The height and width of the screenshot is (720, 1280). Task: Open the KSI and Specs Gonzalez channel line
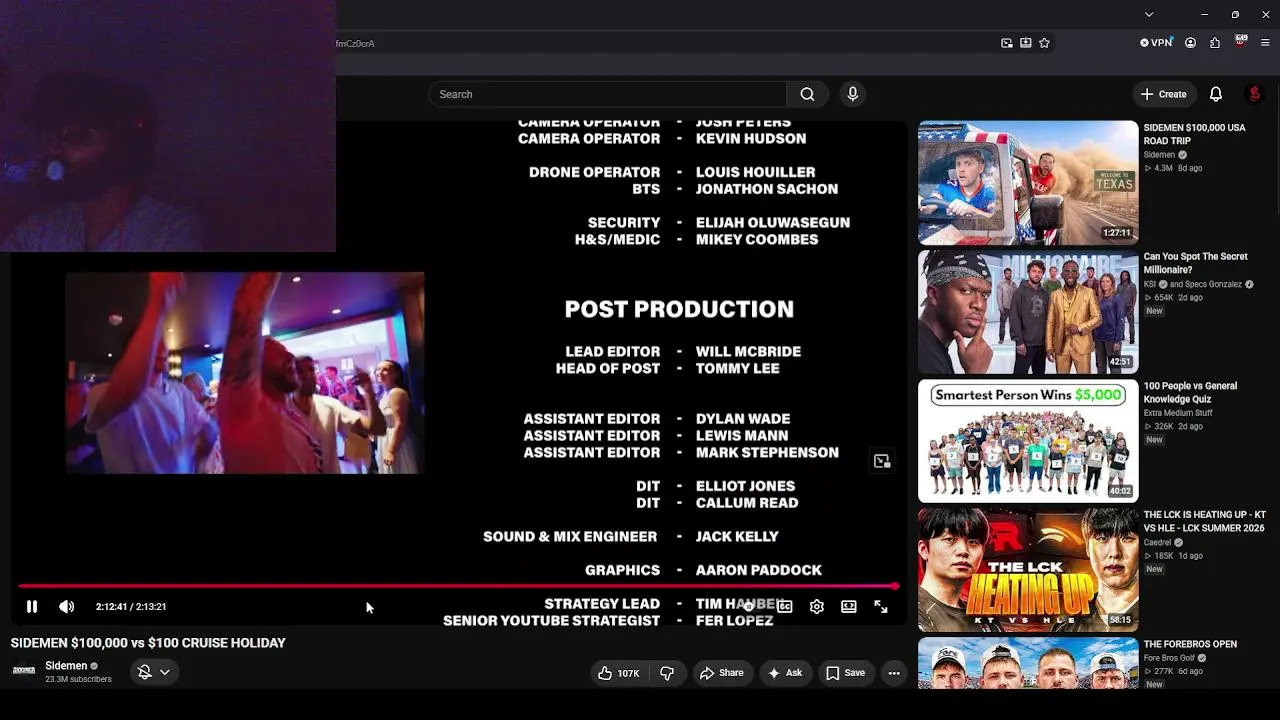tap(1198, 284)
